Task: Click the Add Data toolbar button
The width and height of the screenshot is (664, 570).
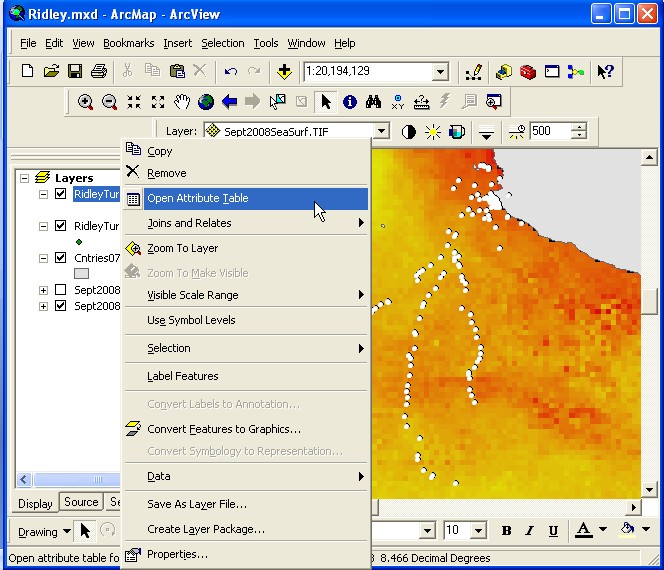Action: (x=284, y=71)
